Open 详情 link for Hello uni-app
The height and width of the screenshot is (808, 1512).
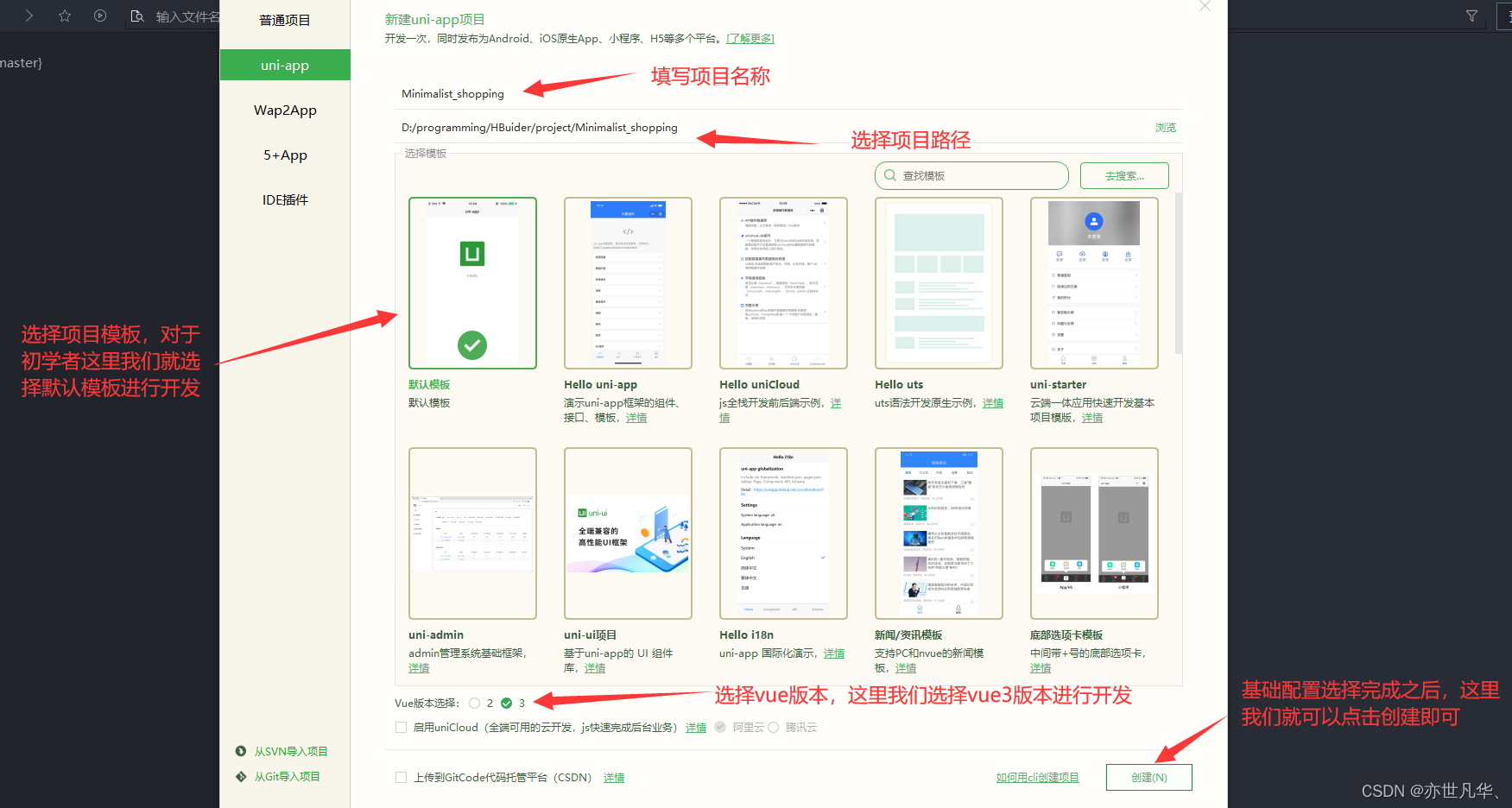coord(636,418)
